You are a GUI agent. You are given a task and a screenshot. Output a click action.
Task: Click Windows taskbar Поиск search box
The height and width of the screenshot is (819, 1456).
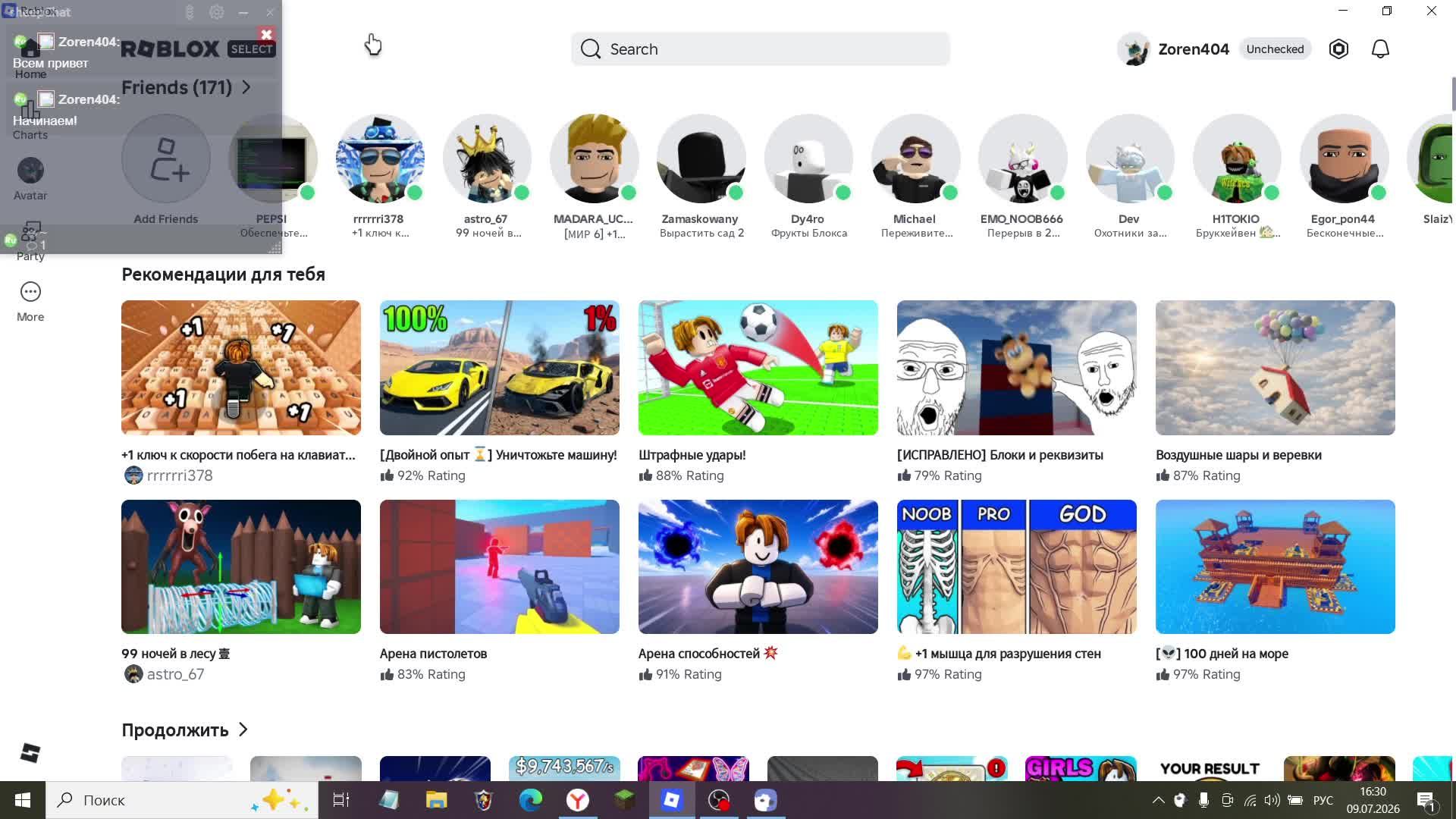[182, 800]
